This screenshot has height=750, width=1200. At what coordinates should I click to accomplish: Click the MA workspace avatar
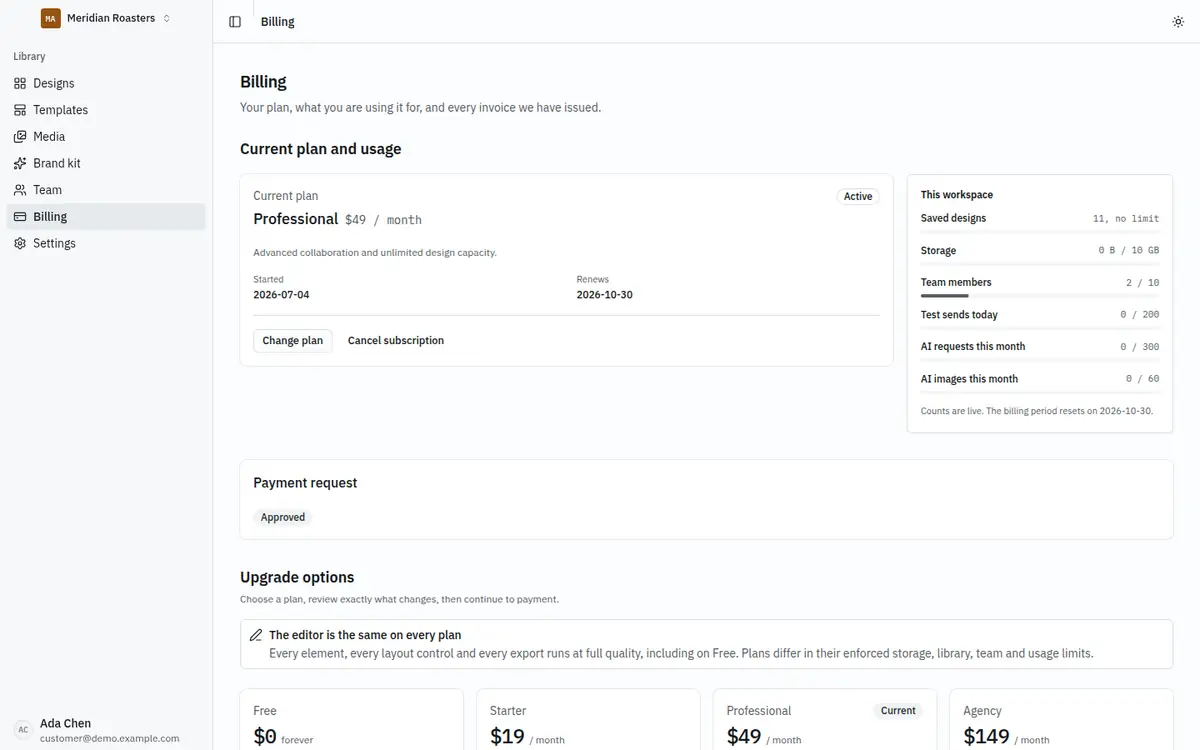click(51, 18)
